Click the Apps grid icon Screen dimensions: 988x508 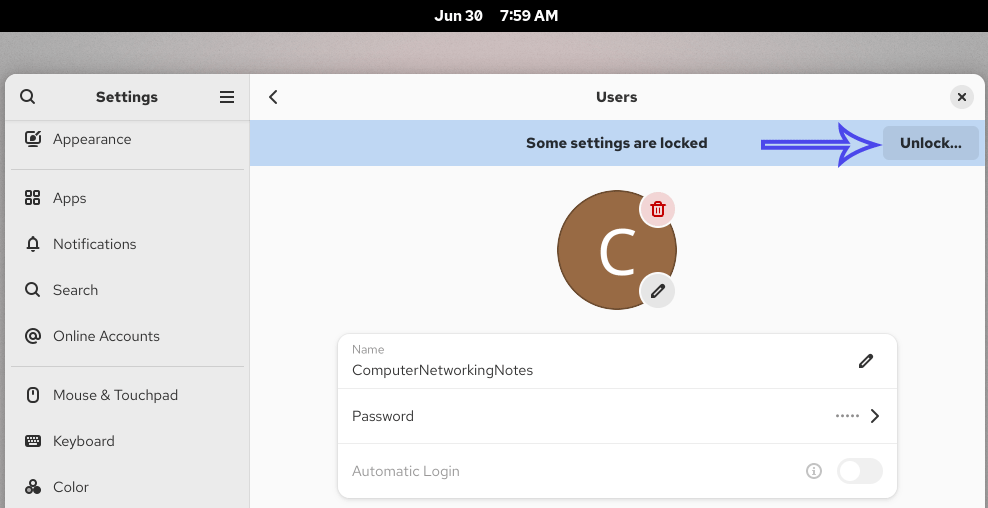32,198
